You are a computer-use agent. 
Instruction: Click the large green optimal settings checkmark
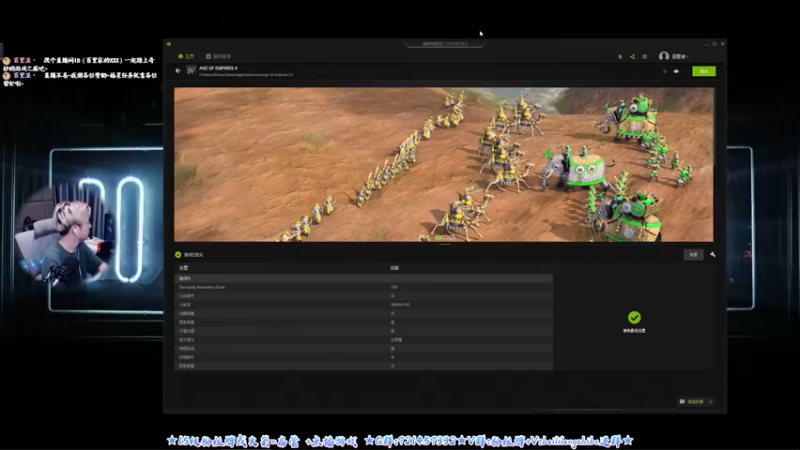pos(634,317)
